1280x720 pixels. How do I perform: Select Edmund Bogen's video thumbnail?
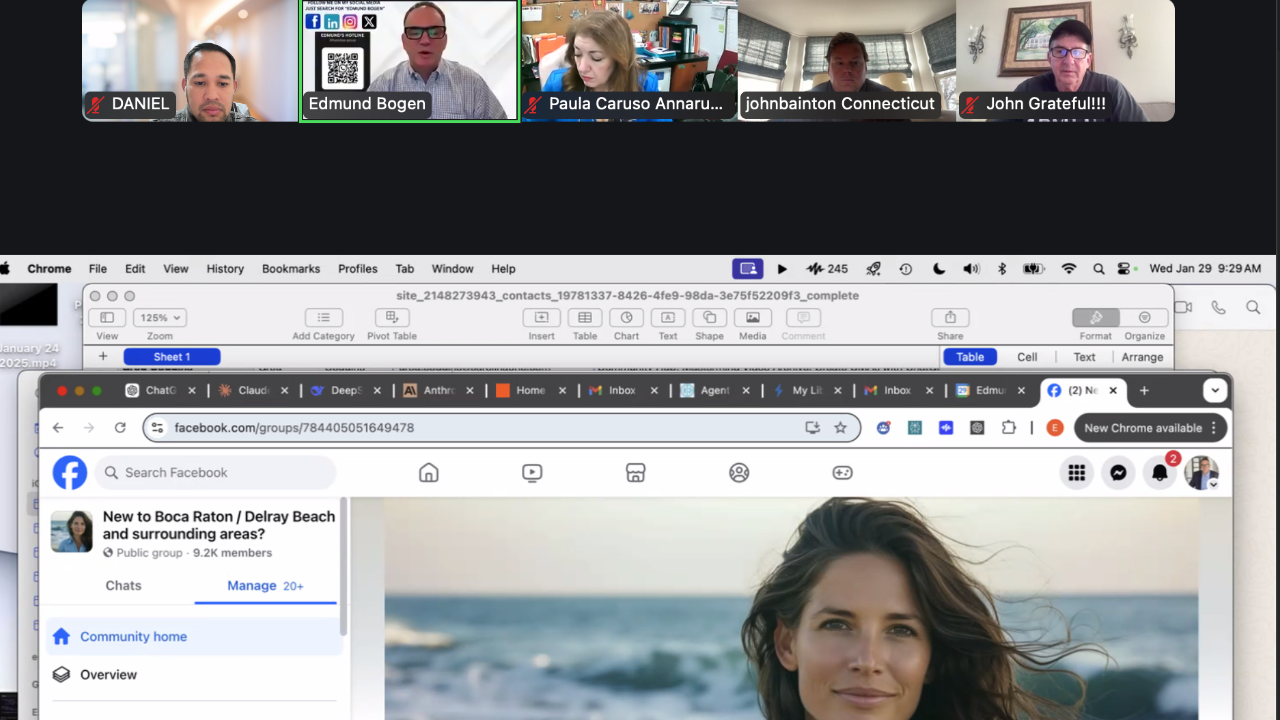coord(410,61)
